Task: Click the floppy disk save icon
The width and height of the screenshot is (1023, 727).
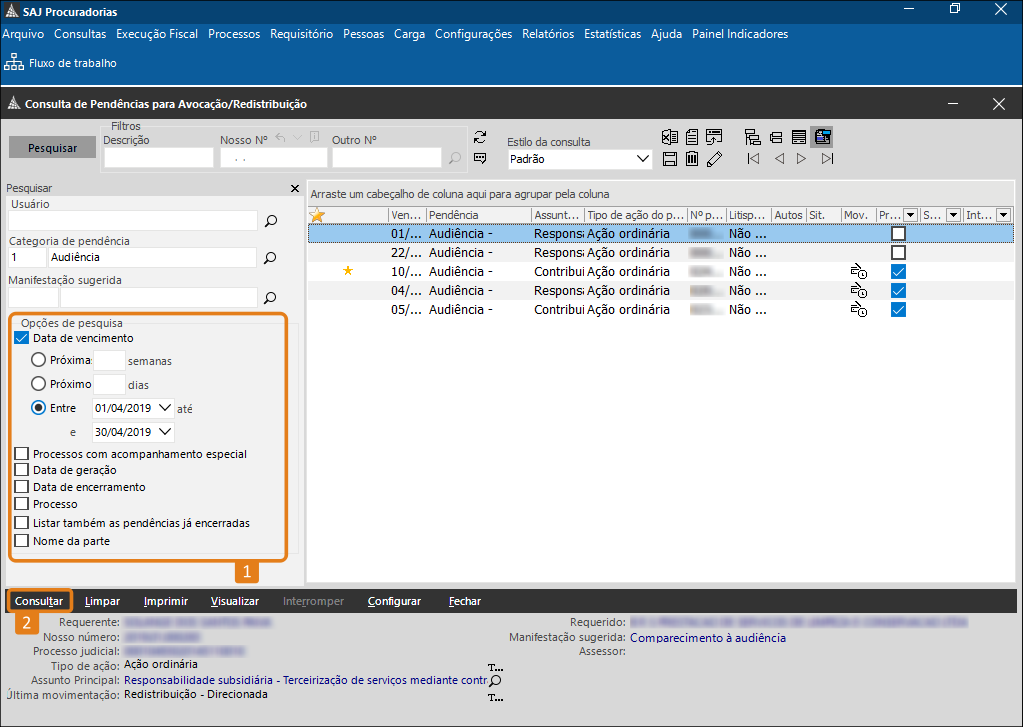Action: pyautogui.click(x=670, y=158)
